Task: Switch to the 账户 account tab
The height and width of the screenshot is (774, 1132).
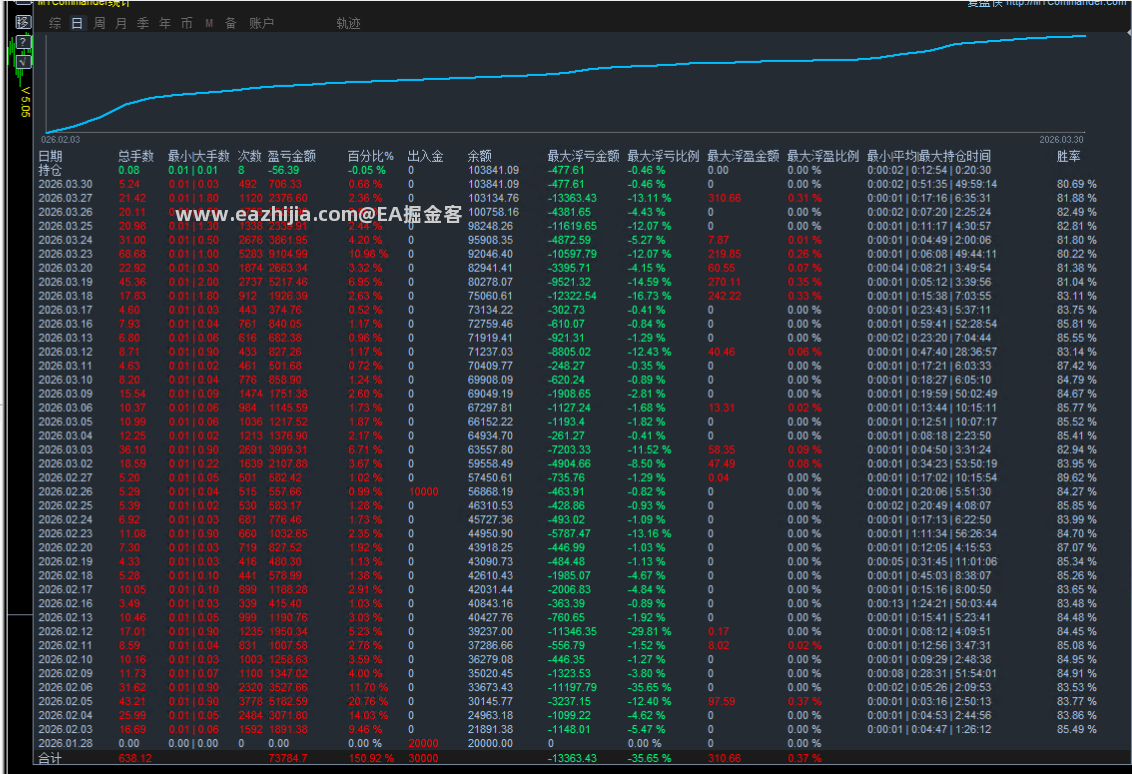Action: point(261,23)
